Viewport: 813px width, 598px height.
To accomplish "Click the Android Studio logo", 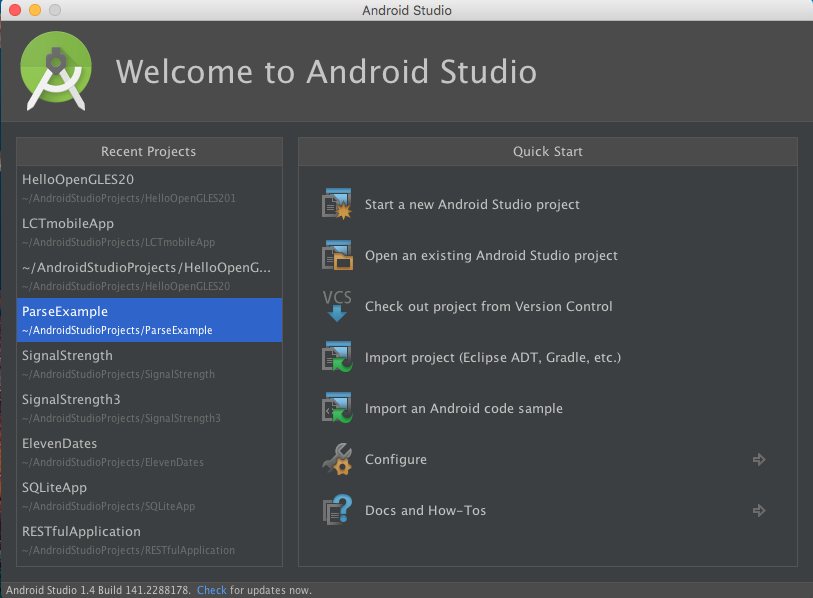I will coord(56,71).
